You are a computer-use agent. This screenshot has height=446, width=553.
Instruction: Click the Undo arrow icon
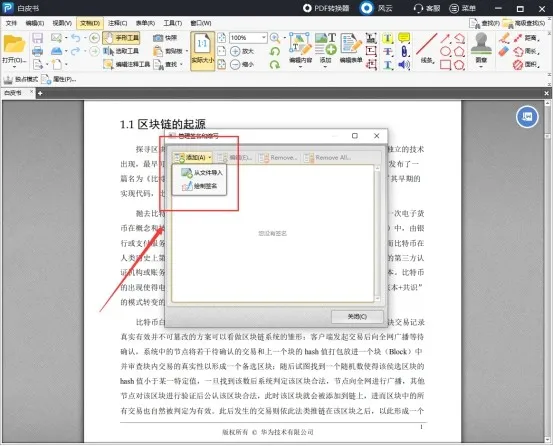(75, 38)
